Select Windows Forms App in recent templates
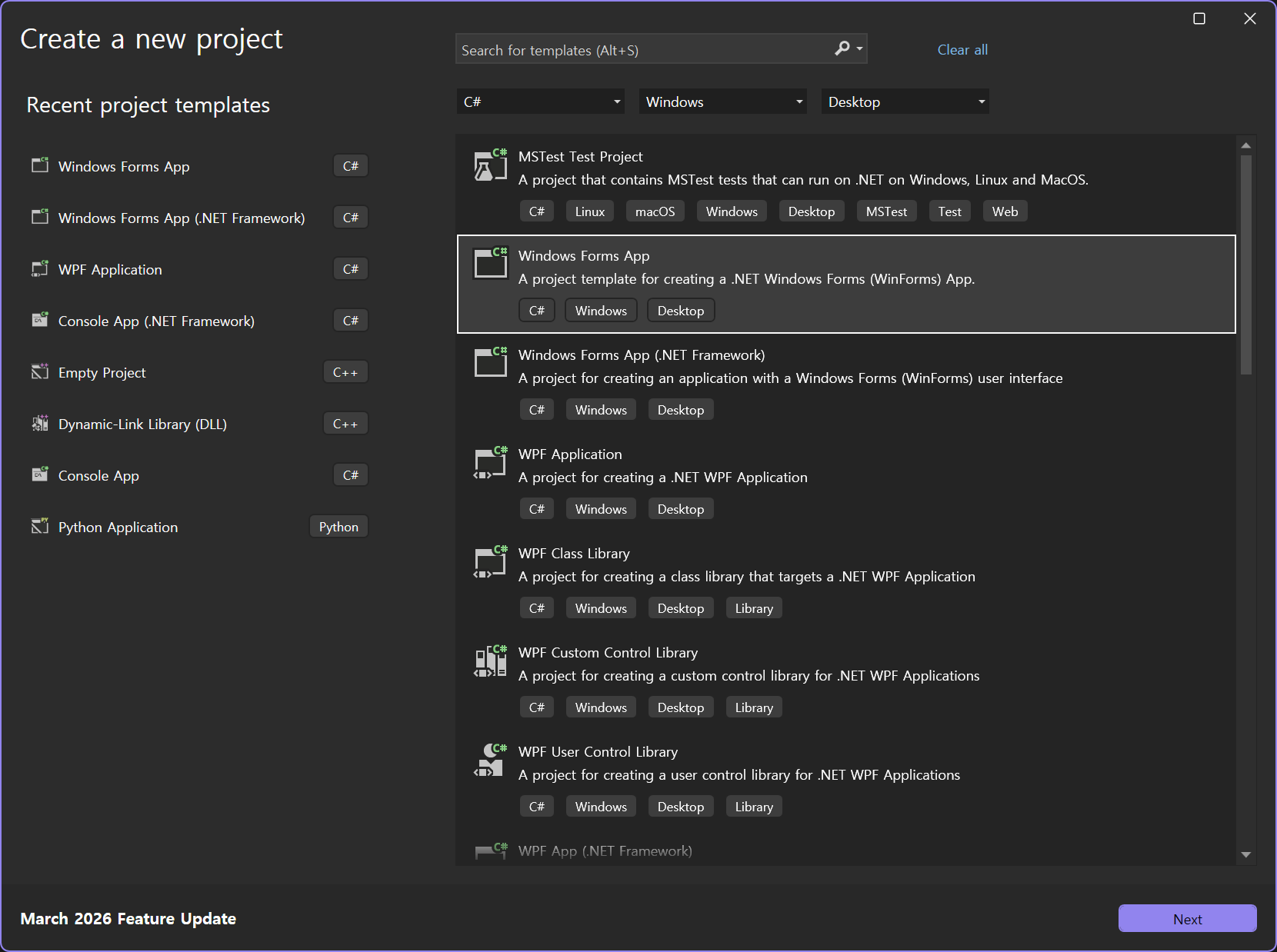The height and width of the screenshot is (952, 1277). pos(198,166)
